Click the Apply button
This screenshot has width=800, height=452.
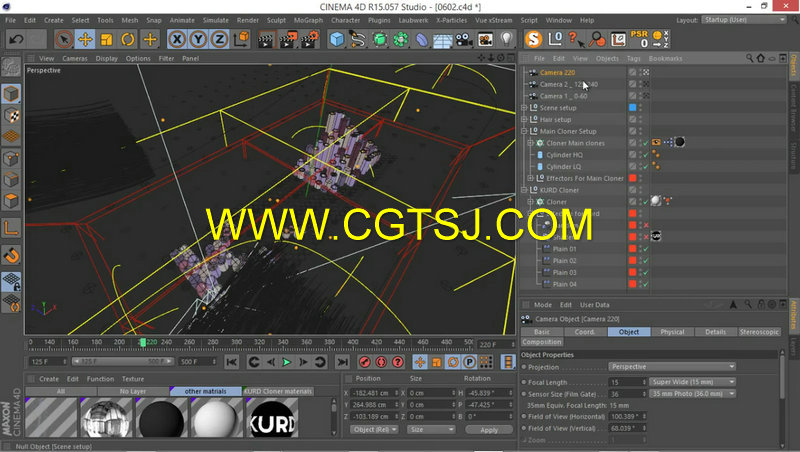coord(488,430)
